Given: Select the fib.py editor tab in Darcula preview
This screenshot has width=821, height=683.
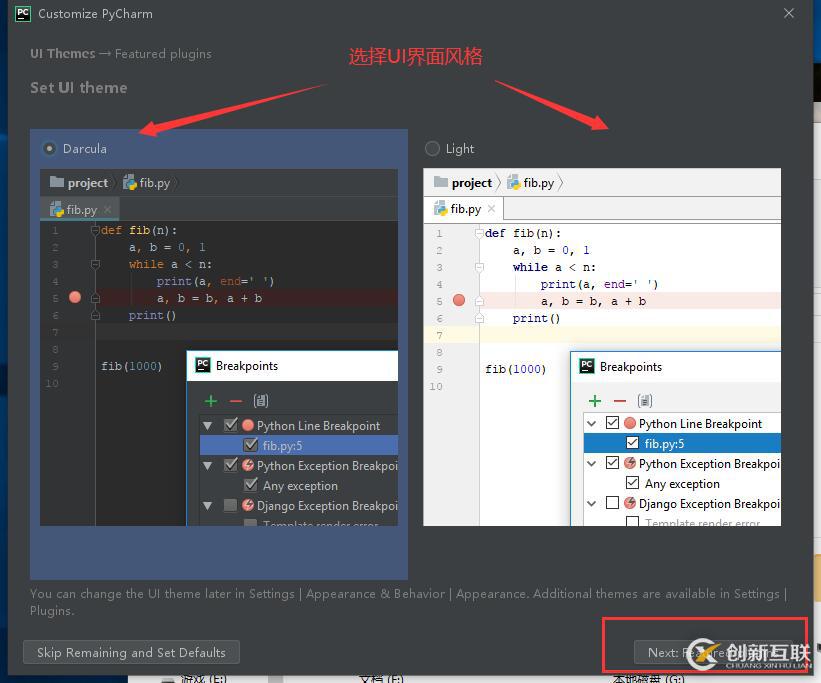Looking at the screenshot, I should [80, 210].
